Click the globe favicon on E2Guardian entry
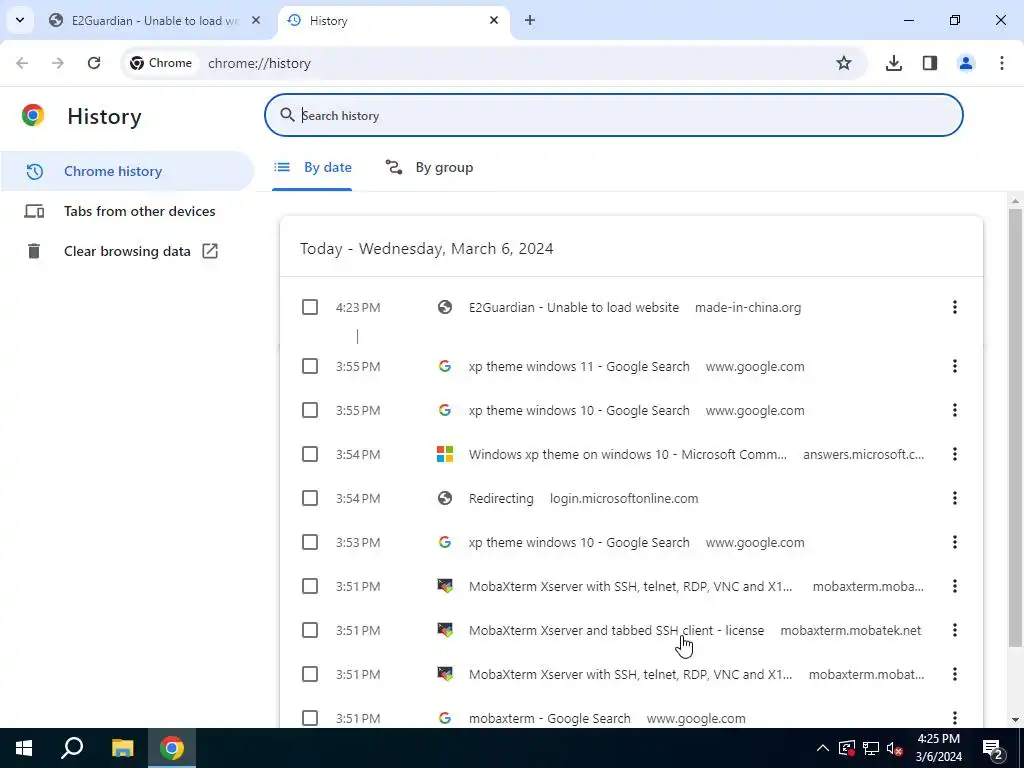The width and height of the screenshot is (1024, 768). click(x=445, y=307)
